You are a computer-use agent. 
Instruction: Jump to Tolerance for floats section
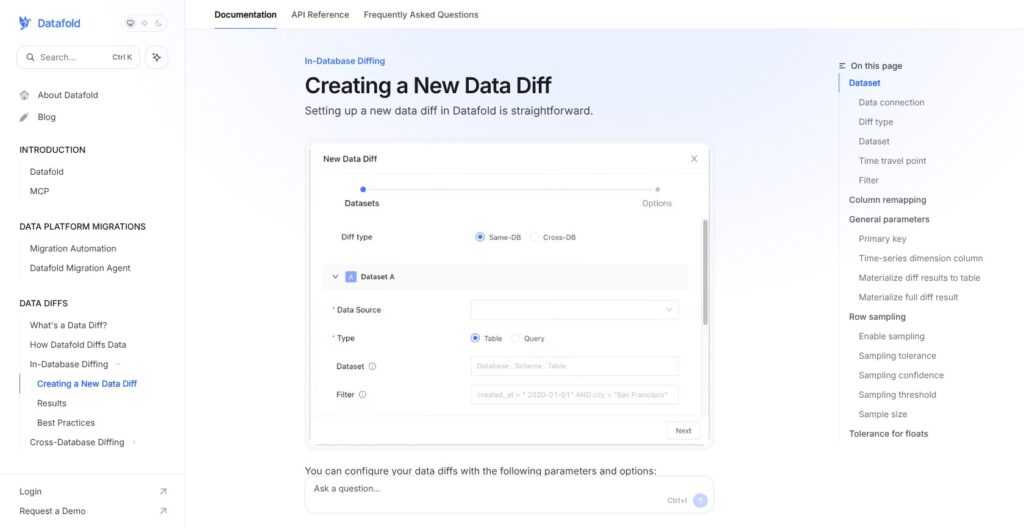click(888, 434)
